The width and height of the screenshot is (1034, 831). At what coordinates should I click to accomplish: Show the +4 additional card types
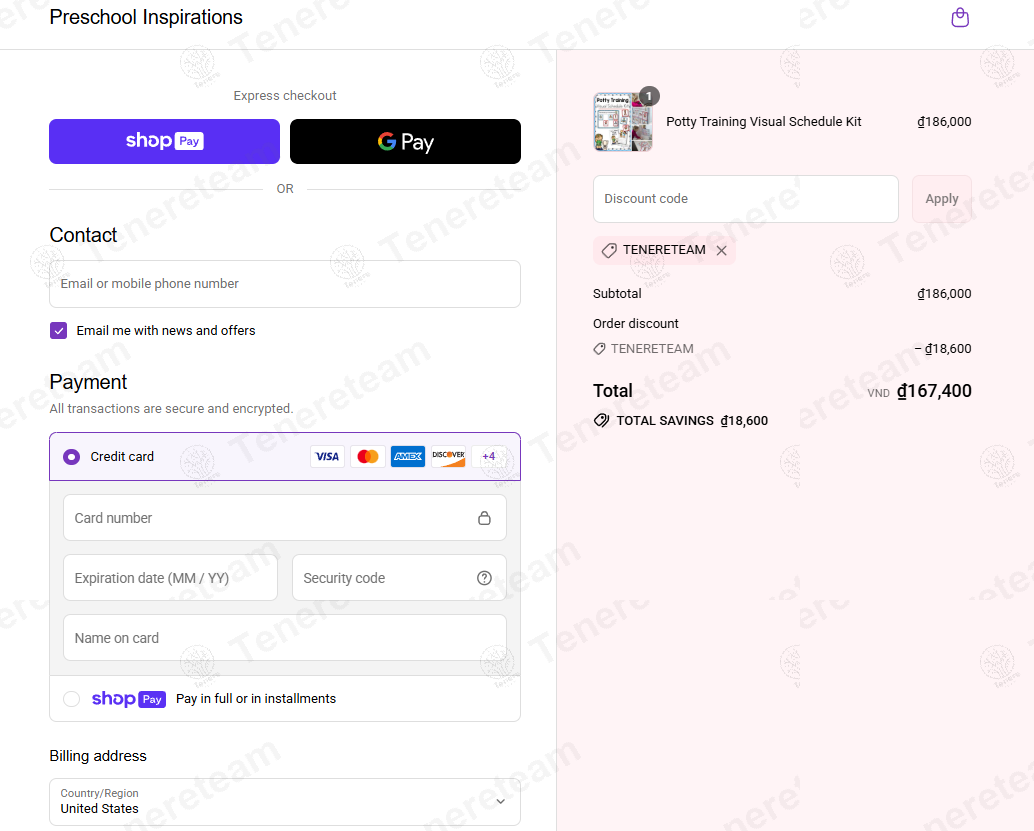coord(489,456)
